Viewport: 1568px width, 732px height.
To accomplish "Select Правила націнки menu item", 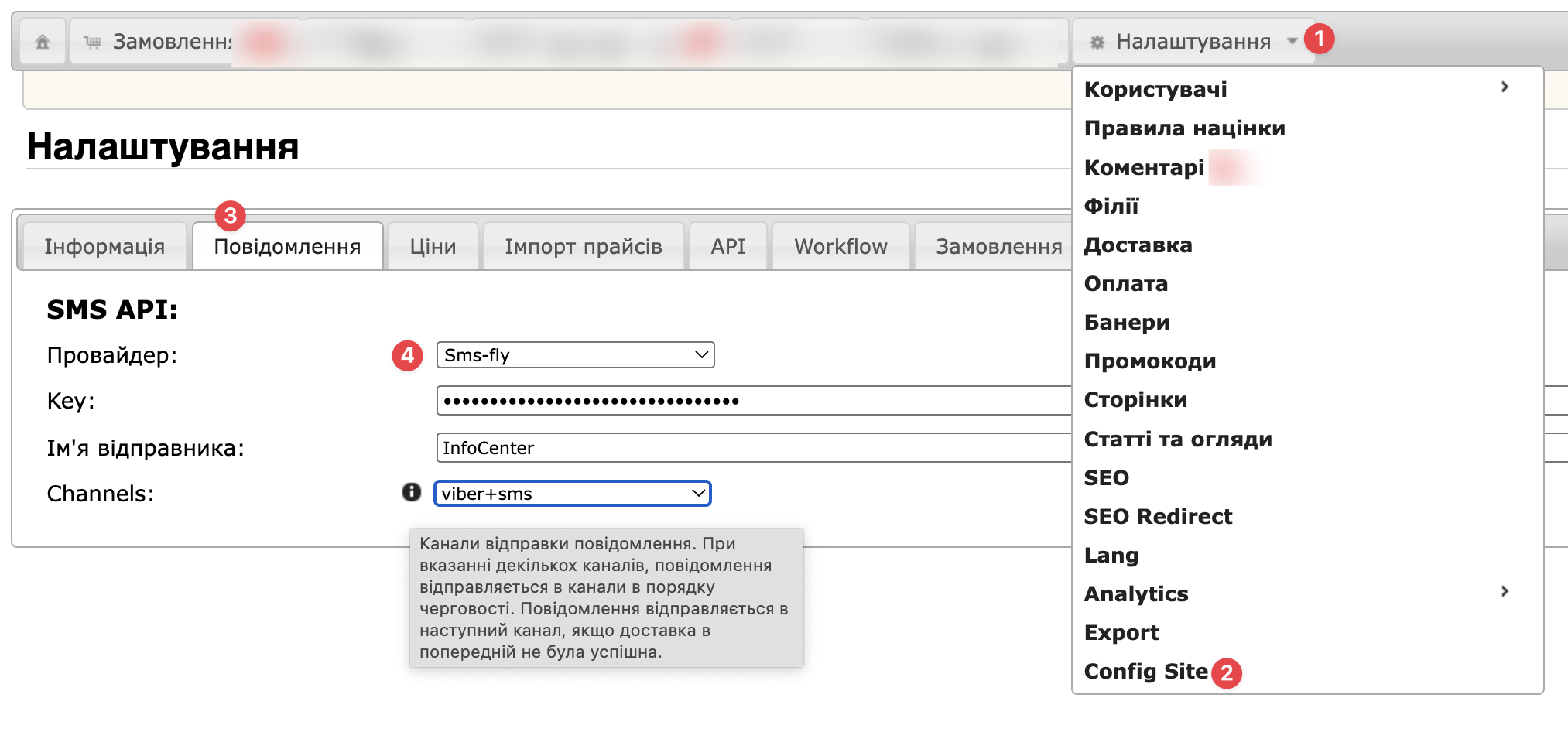I will (x=1184, y=128).
